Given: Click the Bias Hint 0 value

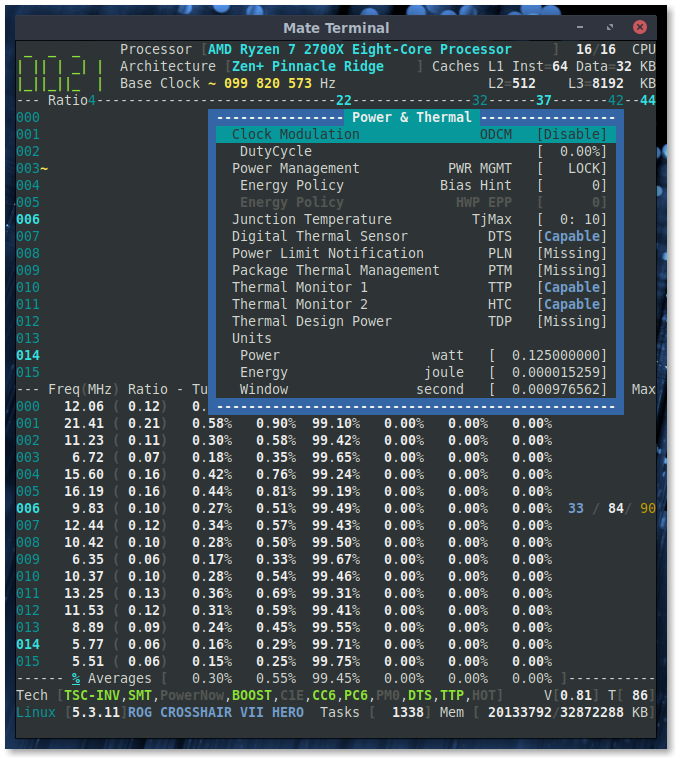Looking at the screenshot, I should (572, 185).
